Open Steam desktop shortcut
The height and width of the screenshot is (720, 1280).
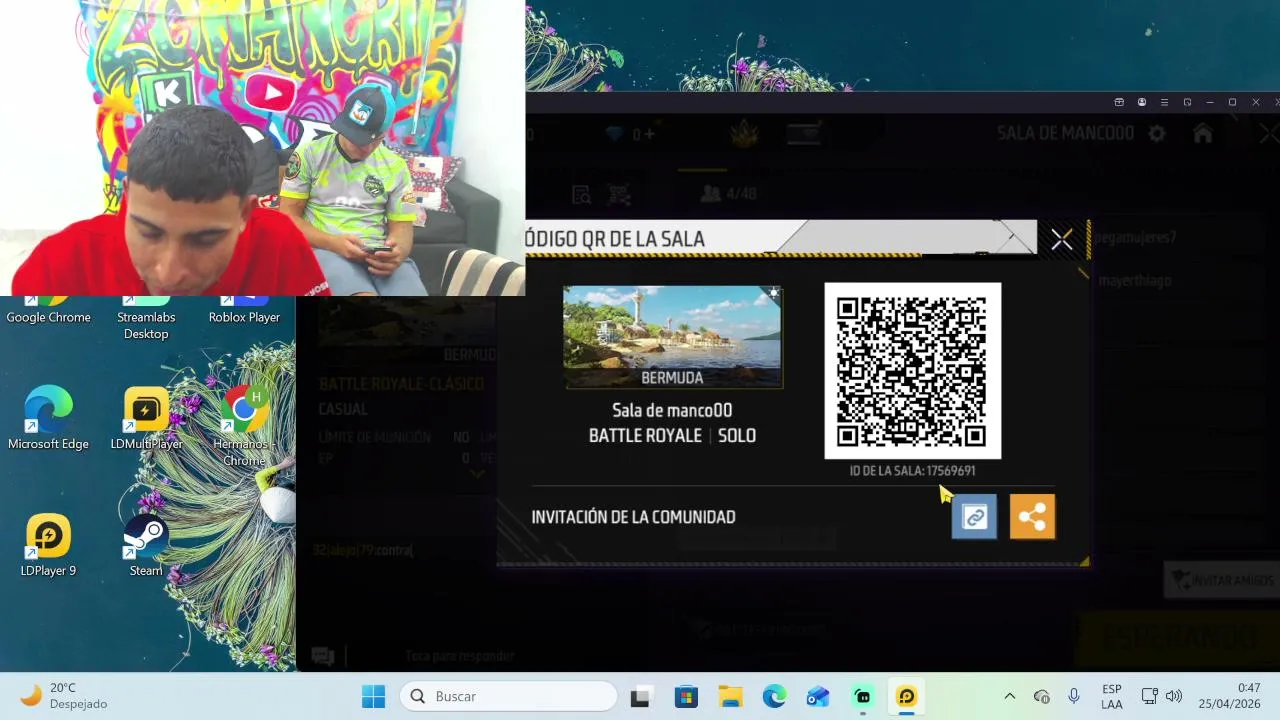(x=146, y=545)
